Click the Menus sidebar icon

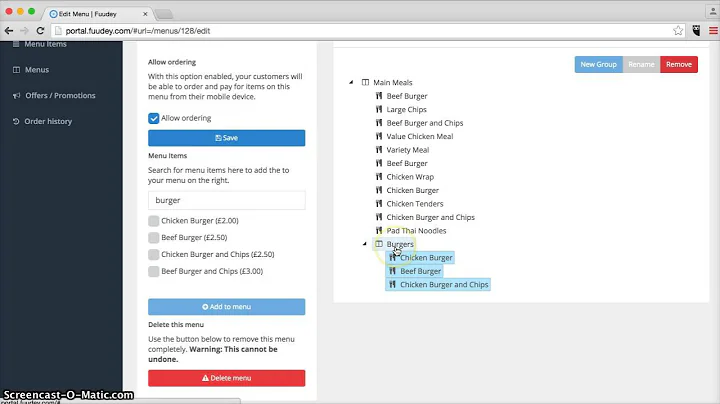coord(17,70)
